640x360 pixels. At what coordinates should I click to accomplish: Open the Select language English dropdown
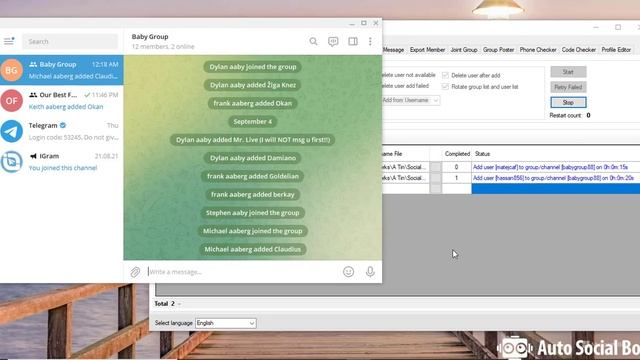(226, 323)
